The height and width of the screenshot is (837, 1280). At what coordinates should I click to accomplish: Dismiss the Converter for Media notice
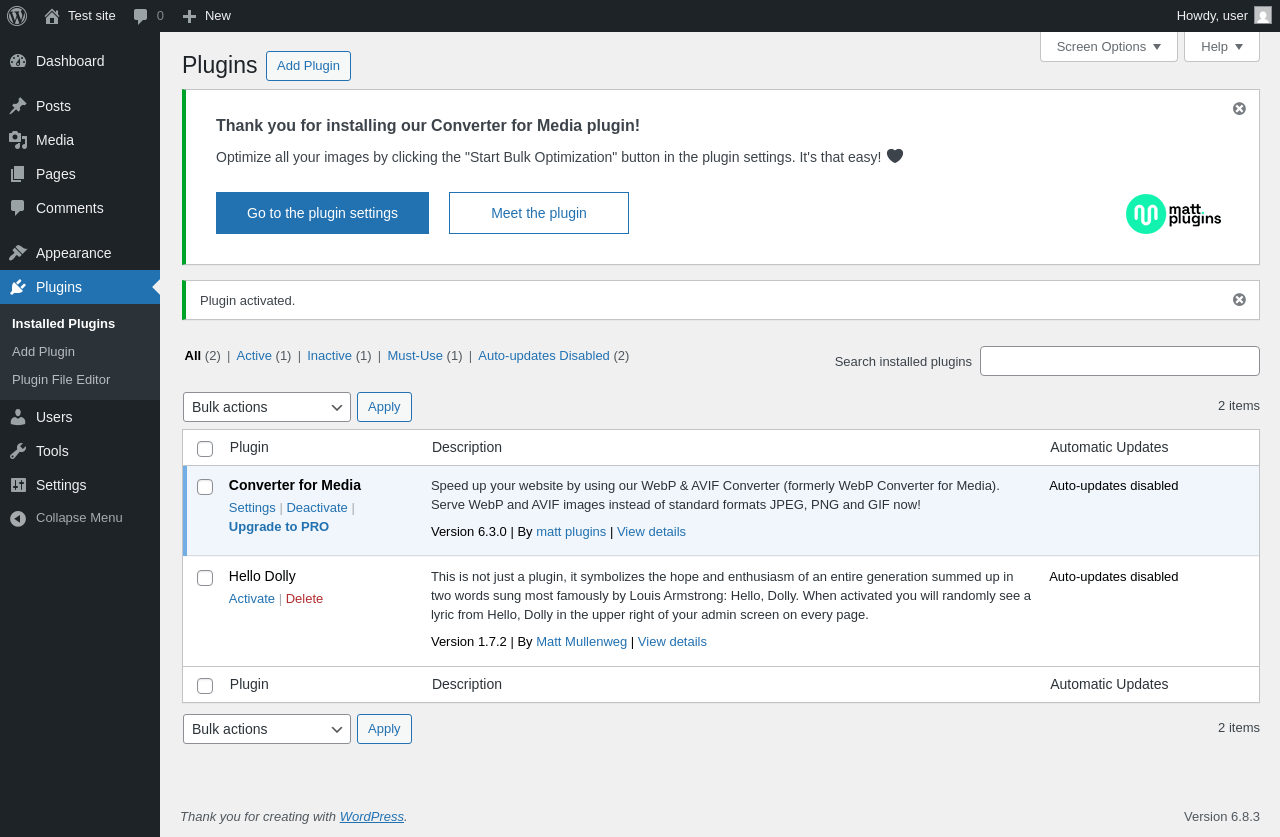(1239, 108)
